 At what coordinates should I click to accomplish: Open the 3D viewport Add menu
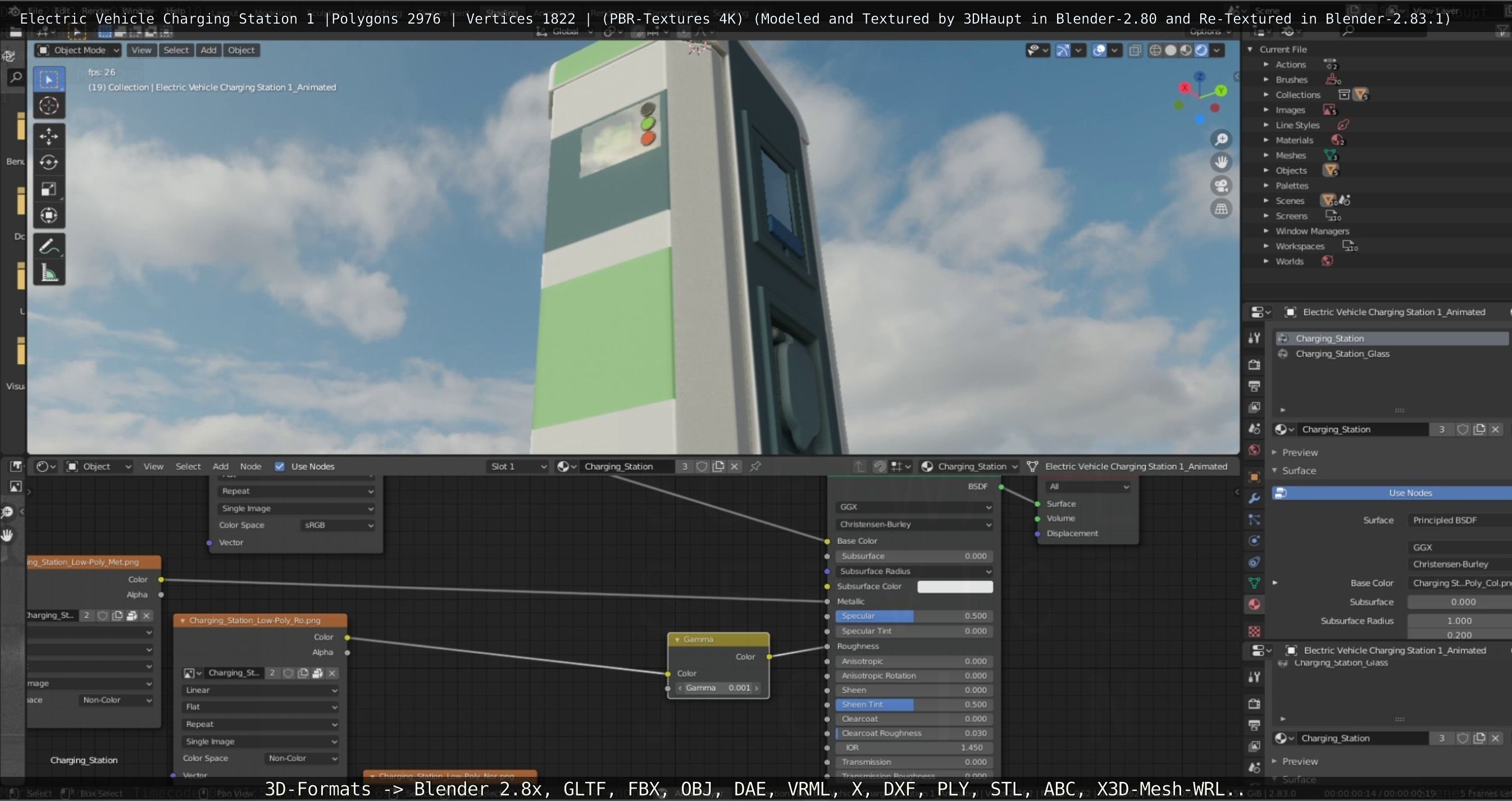tap(208, 51)
